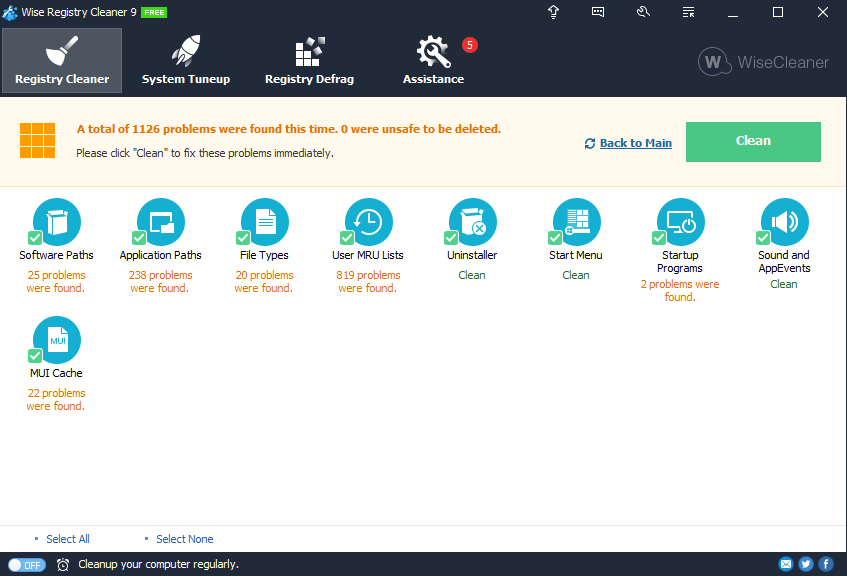Toggle the scheduled cleanup OFF switch
This screenshot has width=847, height=576.
click(27, 565)
